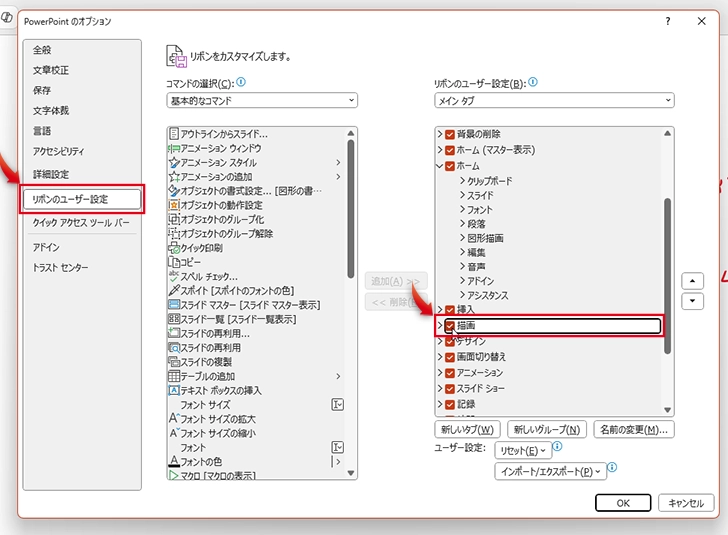Move selected tab up with arrow button

coord(692,281)
